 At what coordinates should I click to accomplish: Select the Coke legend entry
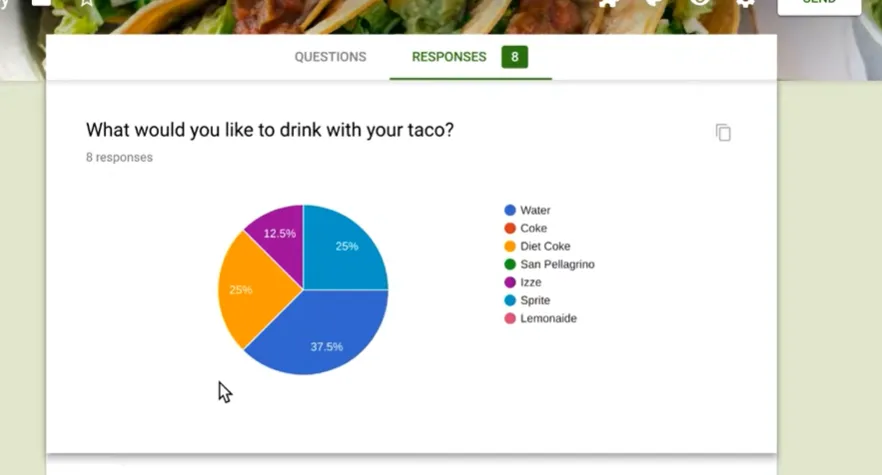point(533,228)
